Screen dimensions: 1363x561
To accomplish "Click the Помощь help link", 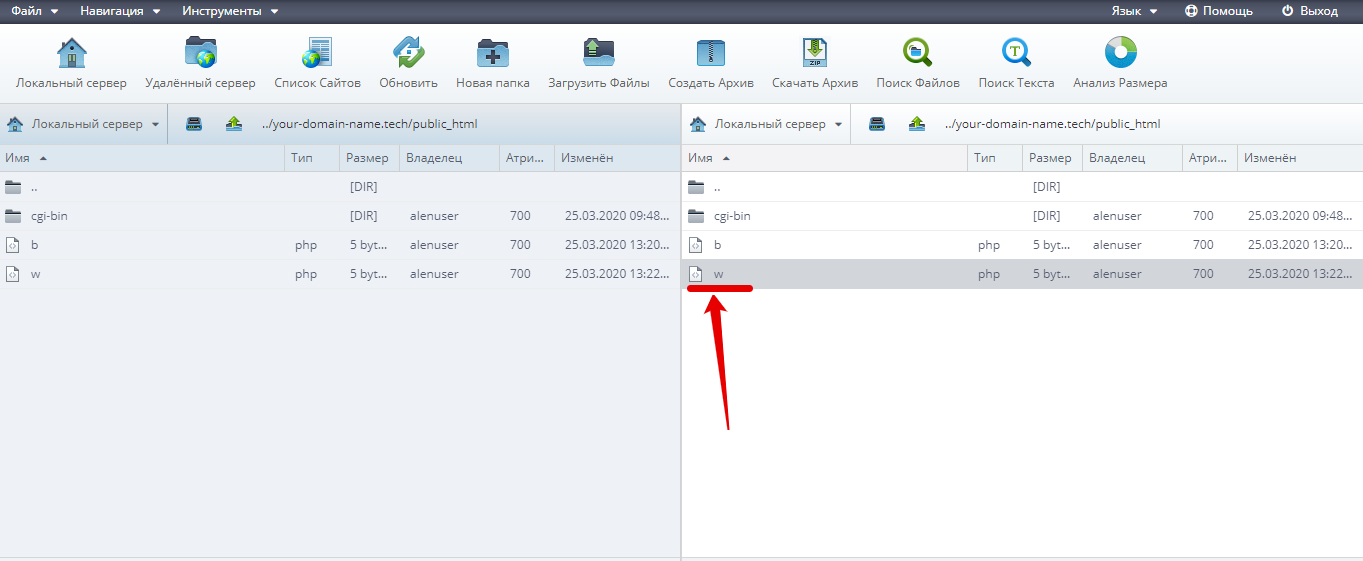I will pos(1218,11).
